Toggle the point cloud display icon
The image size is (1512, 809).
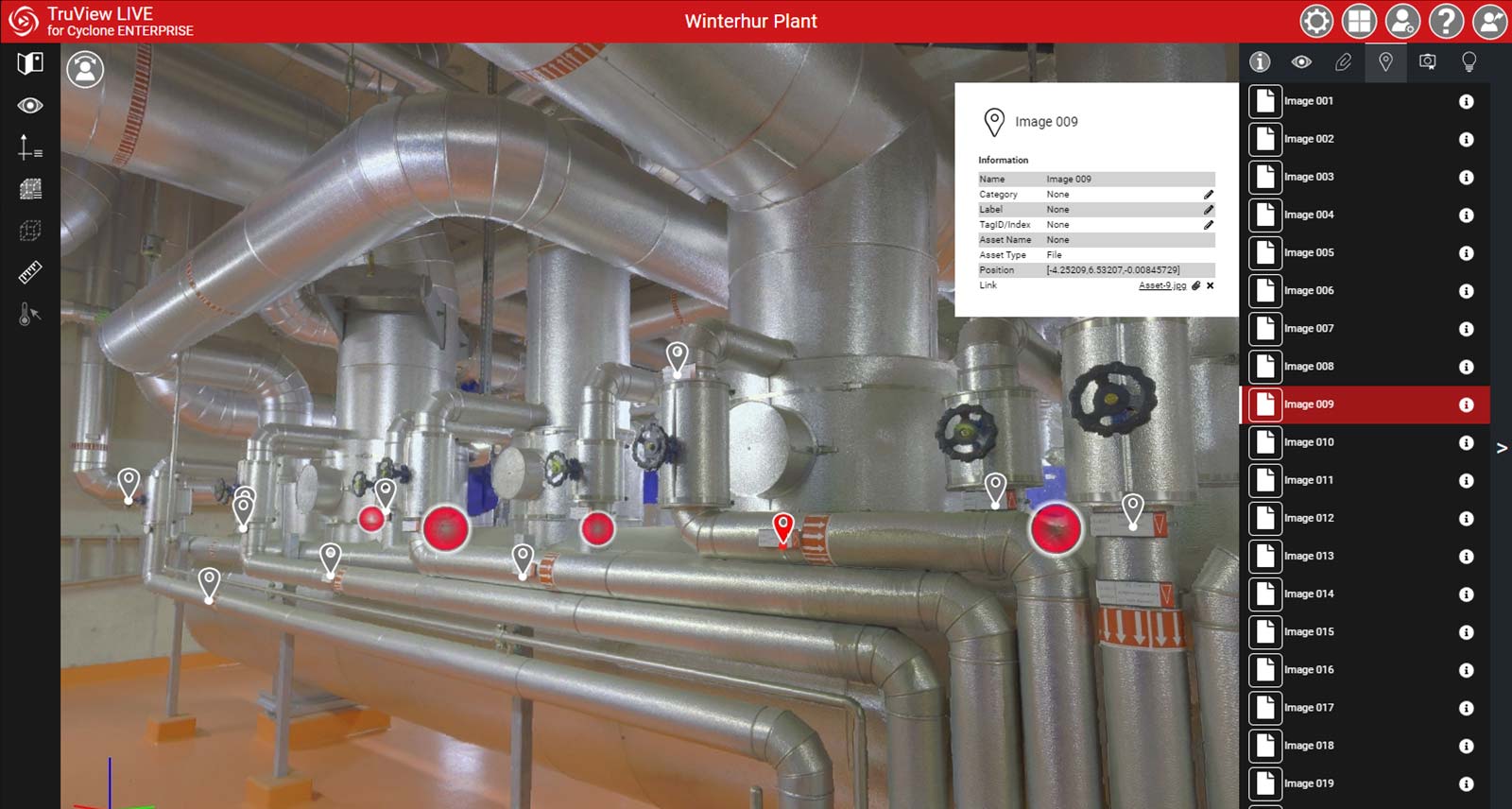coord(30,189)
